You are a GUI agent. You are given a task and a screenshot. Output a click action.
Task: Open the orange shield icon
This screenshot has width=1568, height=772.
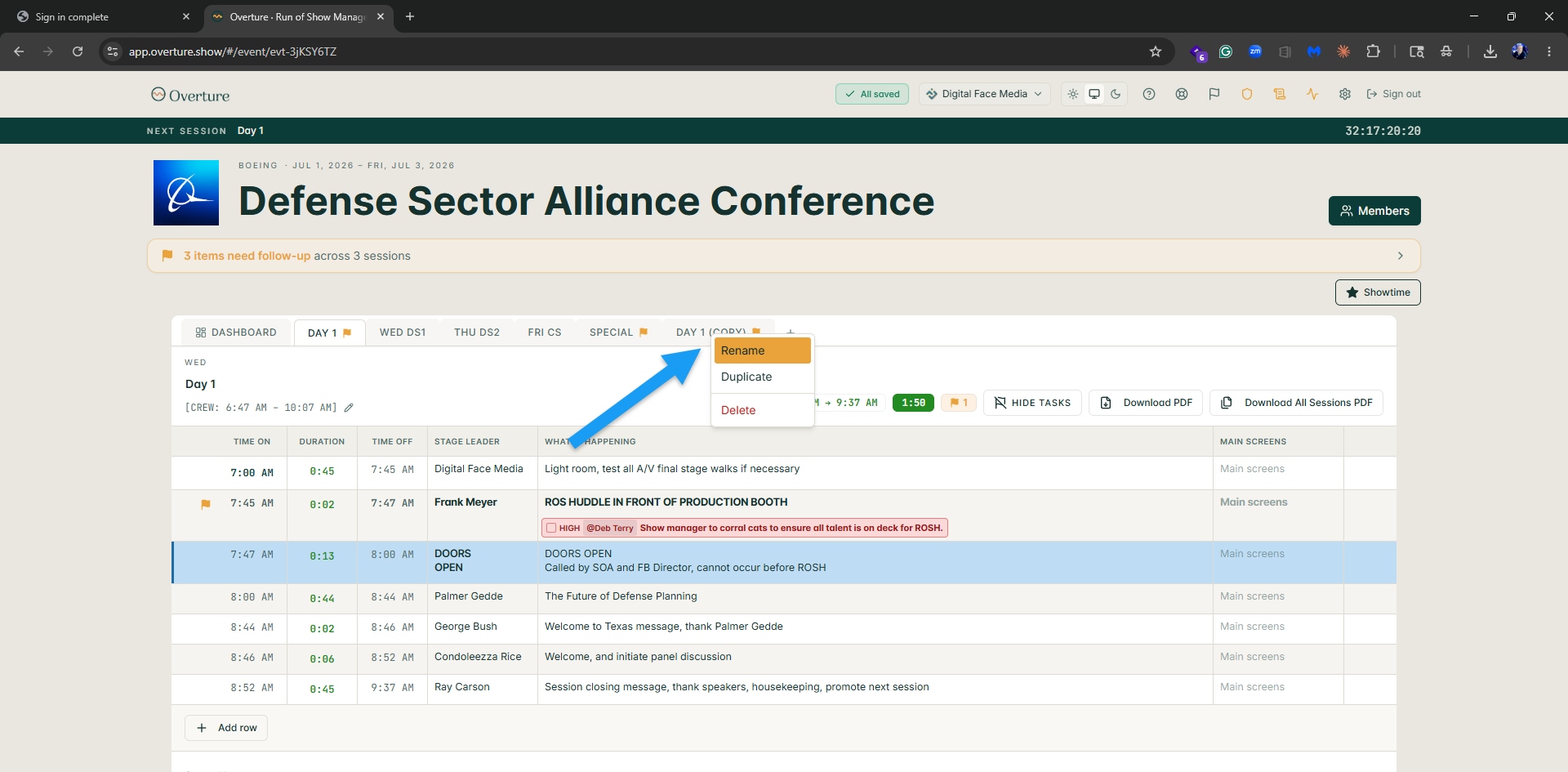1247,94
